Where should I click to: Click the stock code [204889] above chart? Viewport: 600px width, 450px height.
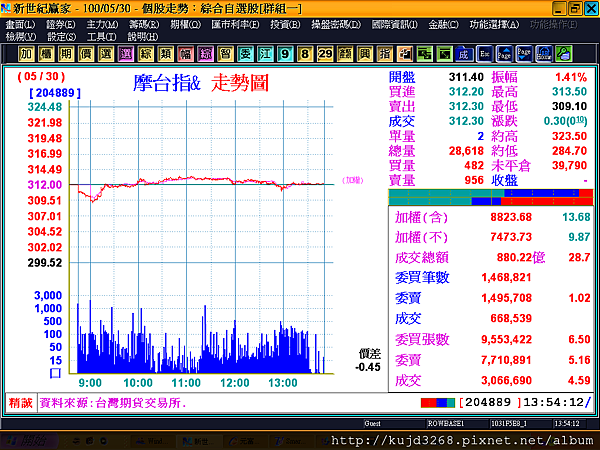[55, 93]
